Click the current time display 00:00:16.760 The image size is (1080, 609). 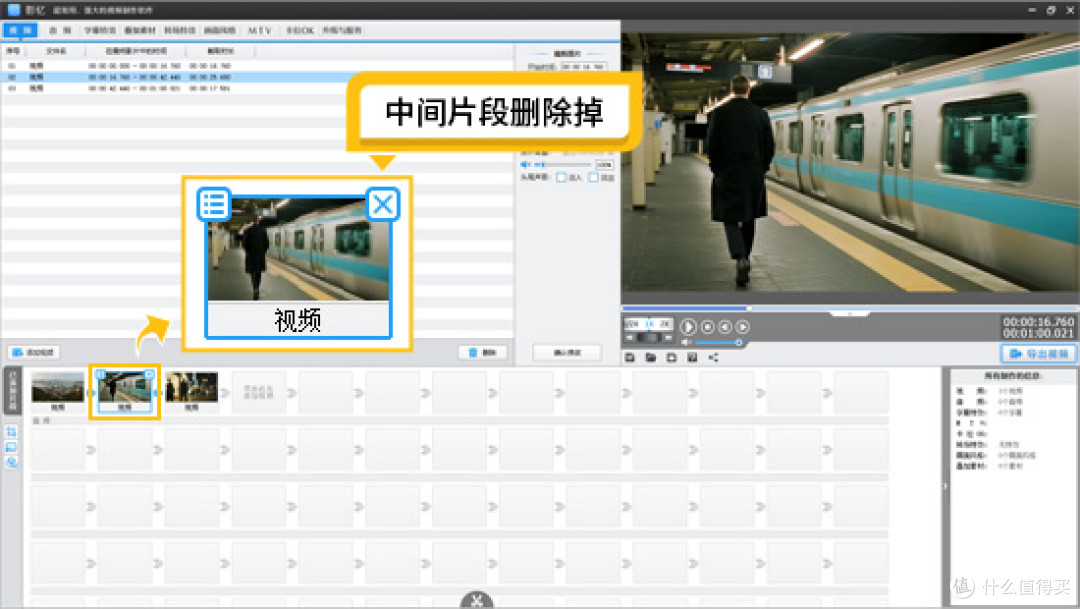click(x=1038, y=322)
